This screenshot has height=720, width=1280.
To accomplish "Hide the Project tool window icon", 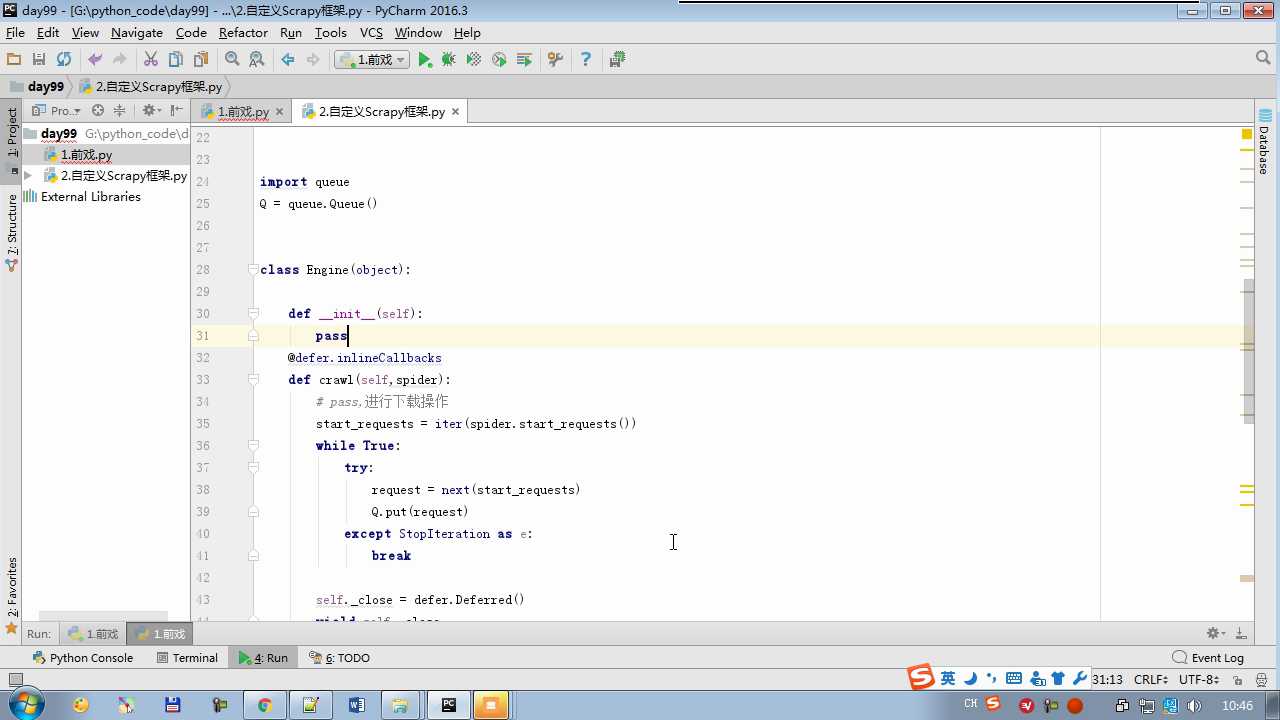I will pos(177,111).
